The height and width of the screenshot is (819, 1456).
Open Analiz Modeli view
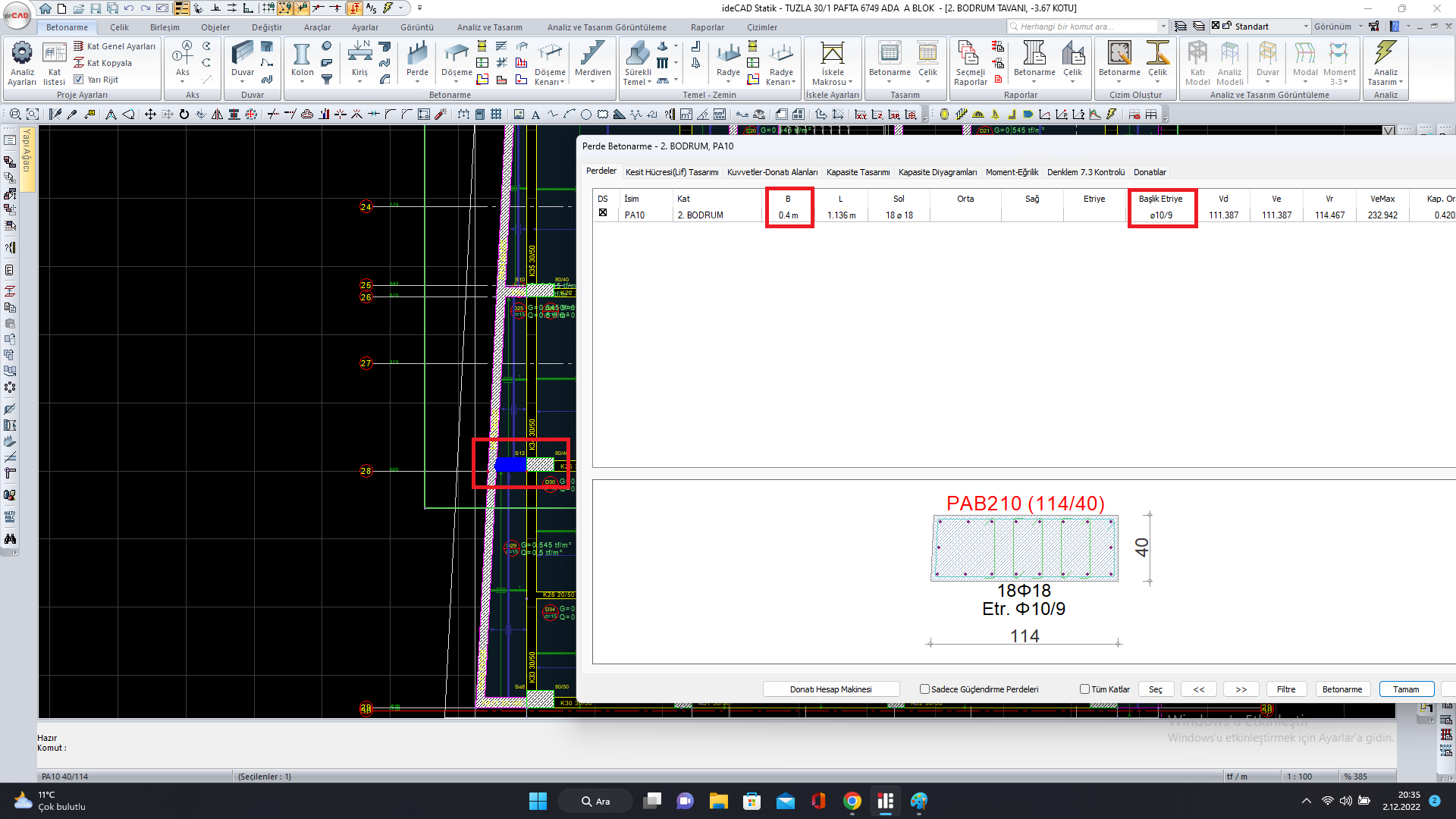(1229, 63)
